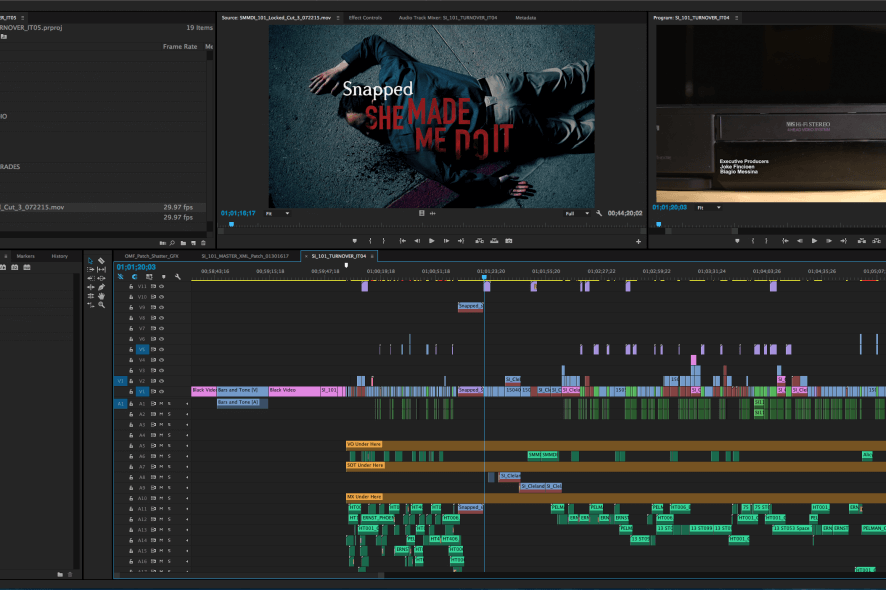Open Source monitor settings wrench
Image resolution: width=886 pixels, height=590 pixels.
pyautogui.click(x=599, y=213)
